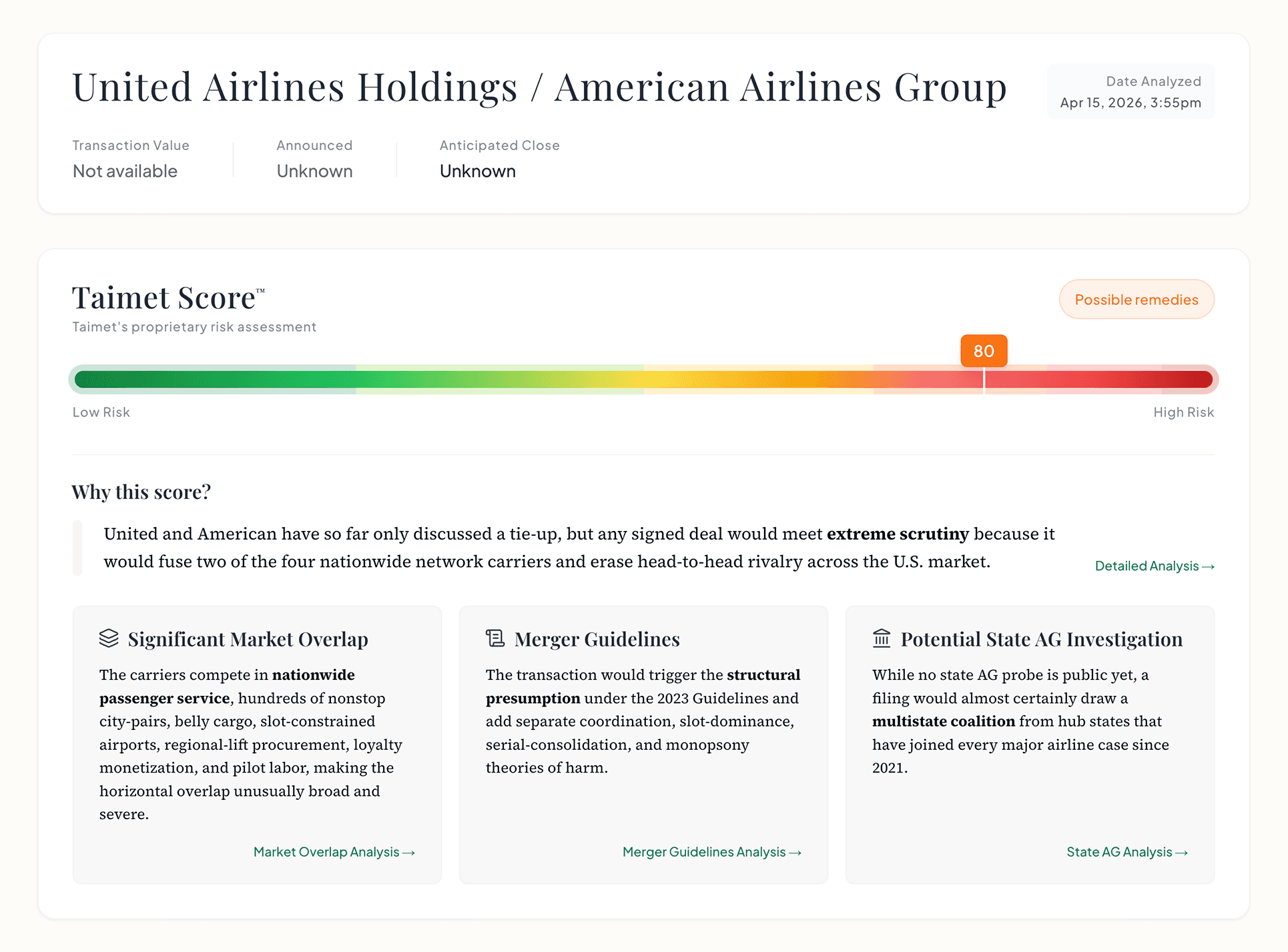The height and width of the screenshot is (952, 1288).
Task: Click the 80 score marker badge
Action: click(x=984, y=351)
